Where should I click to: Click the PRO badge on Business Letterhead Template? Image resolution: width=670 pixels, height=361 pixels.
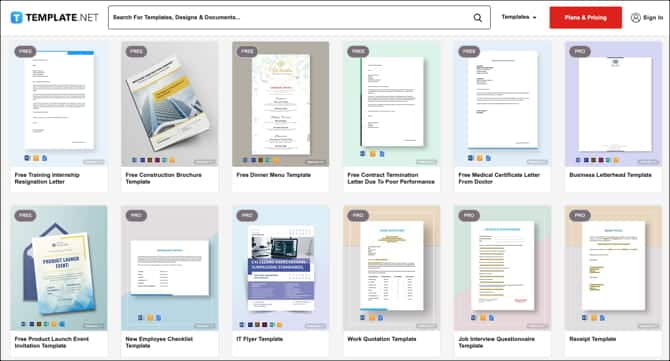click(x=580, y=51)
